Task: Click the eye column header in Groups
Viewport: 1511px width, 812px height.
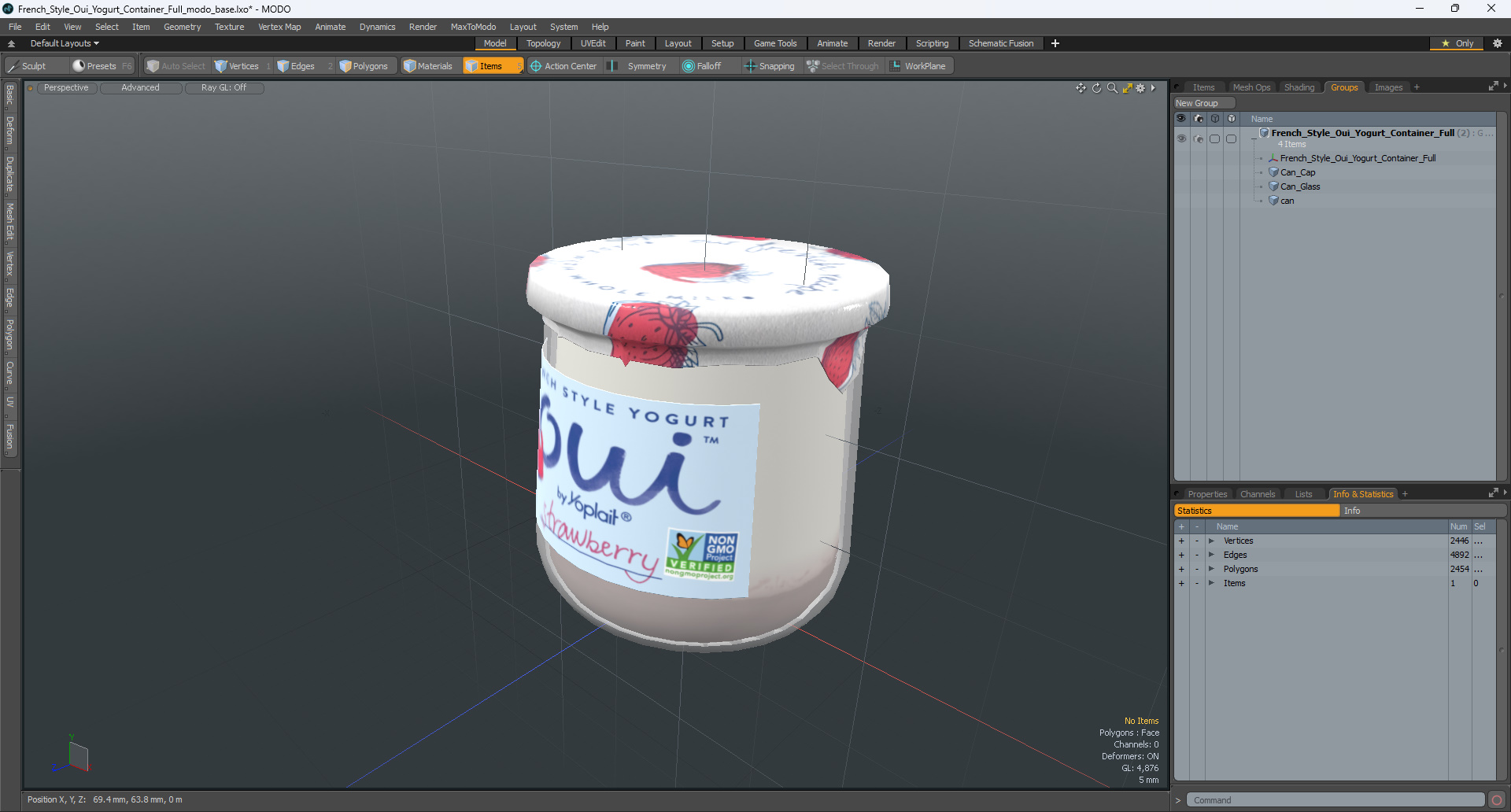Action: point(1181,119)
